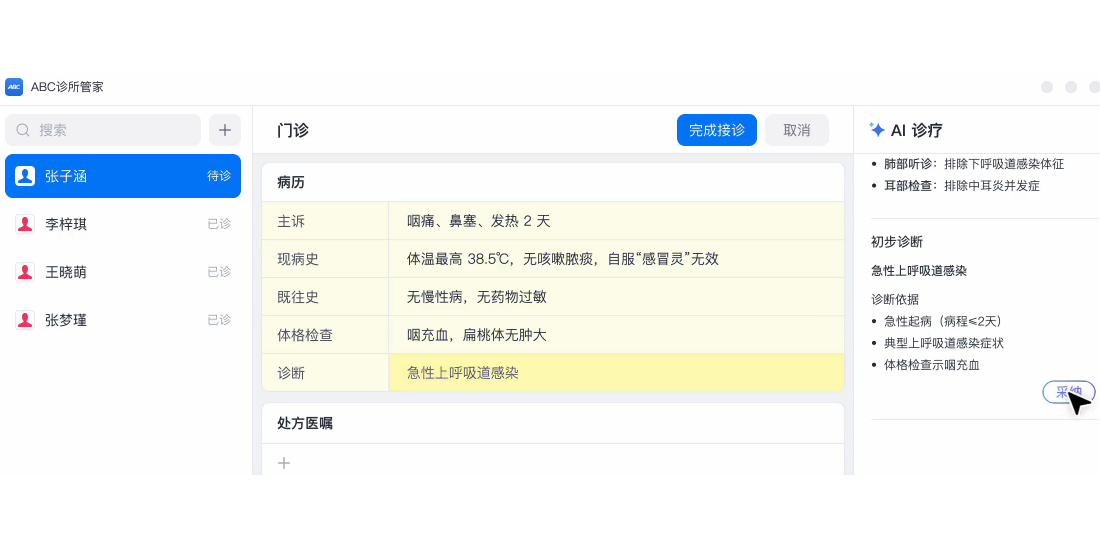Select the highlighted 诊断 field
The image size is (1100, 550).
point(615,373)
